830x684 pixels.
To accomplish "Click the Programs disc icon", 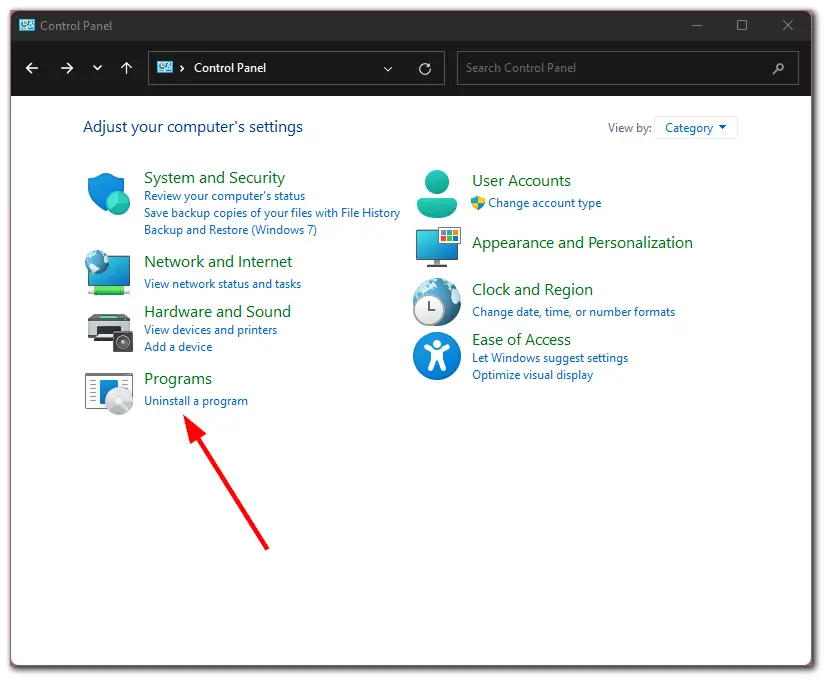I will click(109, 393).
